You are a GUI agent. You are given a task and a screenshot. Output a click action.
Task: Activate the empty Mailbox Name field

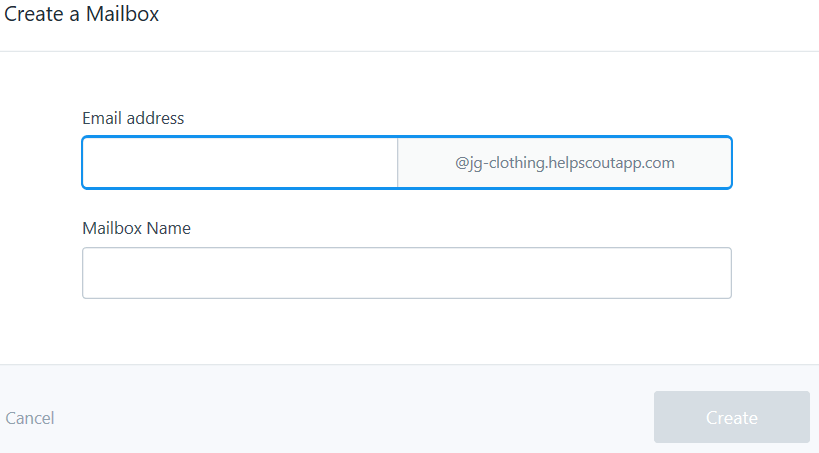point(406,273)
